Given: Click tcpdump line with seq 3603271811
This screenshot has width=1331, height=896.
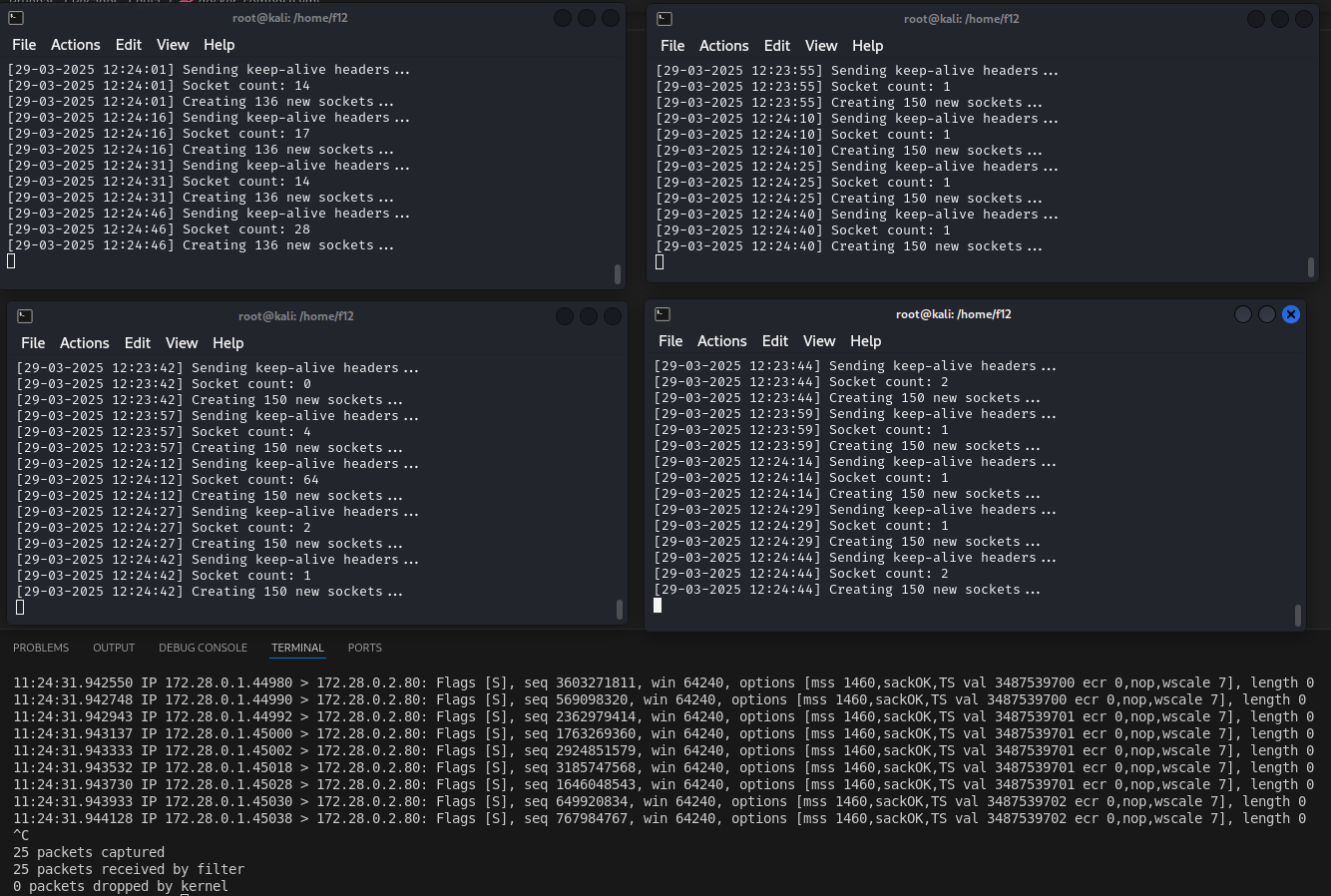Looking at the screenshot, I should coord(664,682).
